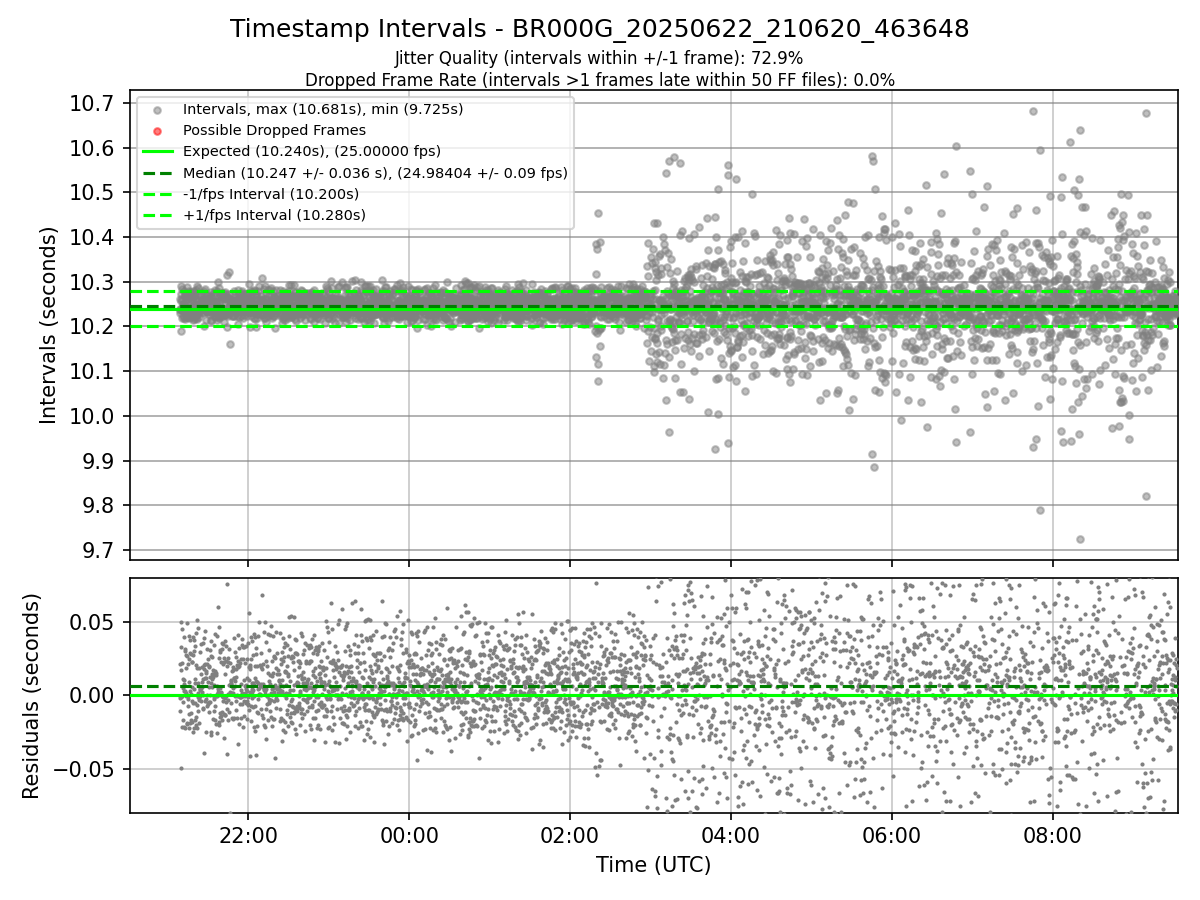1200x900 pixels.
Task: Click the plot title "Timestamp Intervals - BR000G_20250622_210620_463648"
Action: pyautogui.click(x=600, y=29)
